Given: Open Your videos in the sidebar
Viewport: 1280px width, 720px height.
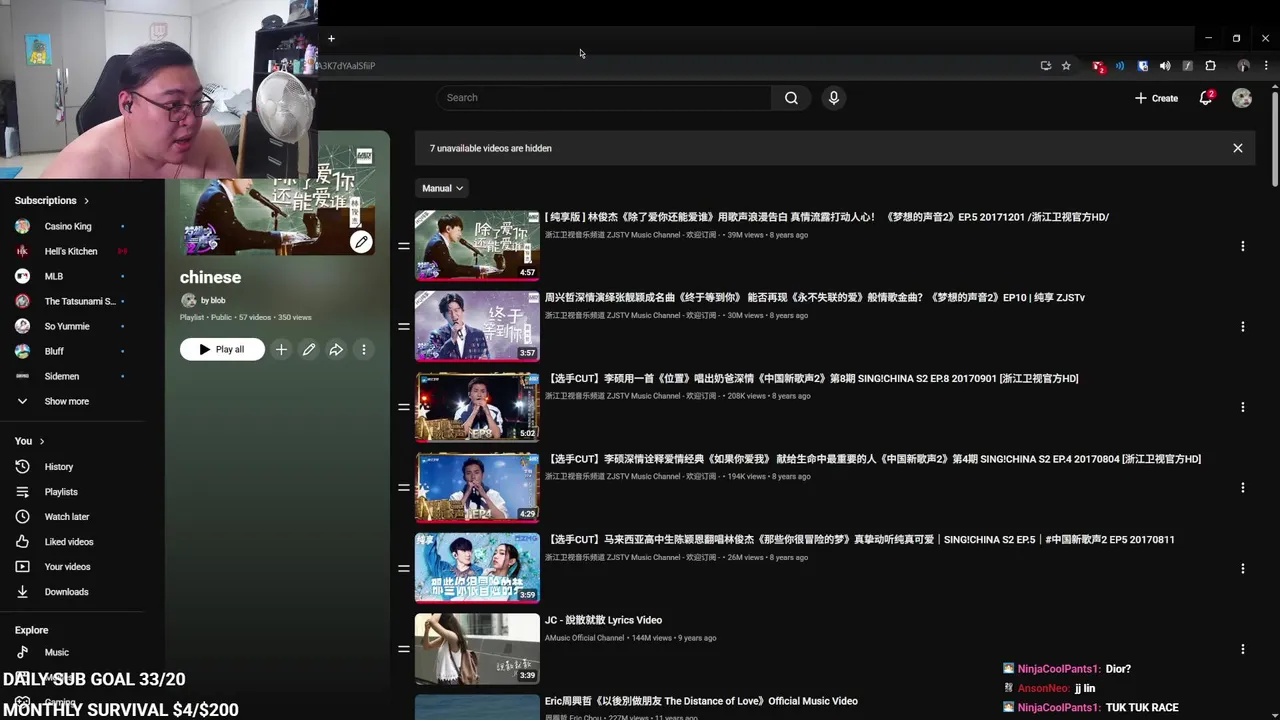Looking at the screenshot, I should [67, 567].
